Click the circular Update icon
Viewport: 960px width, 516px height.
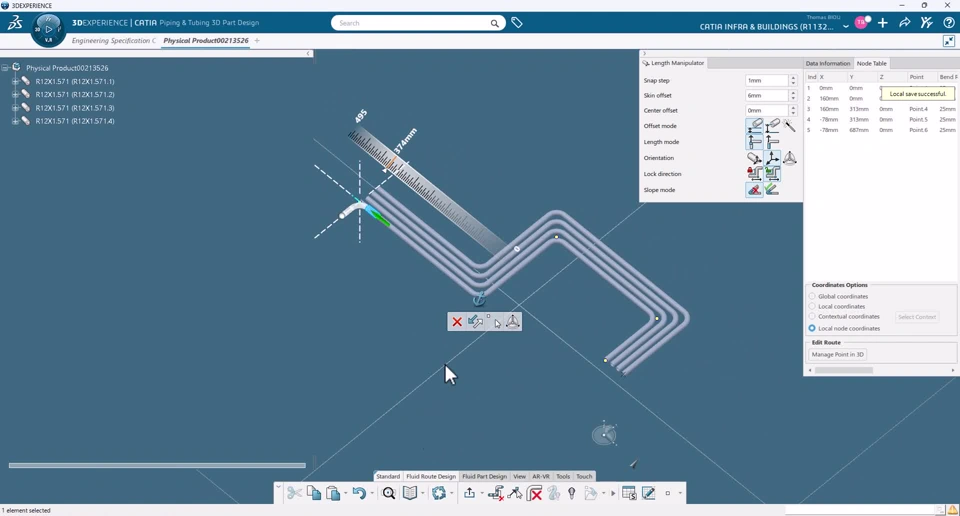point(439,493)
